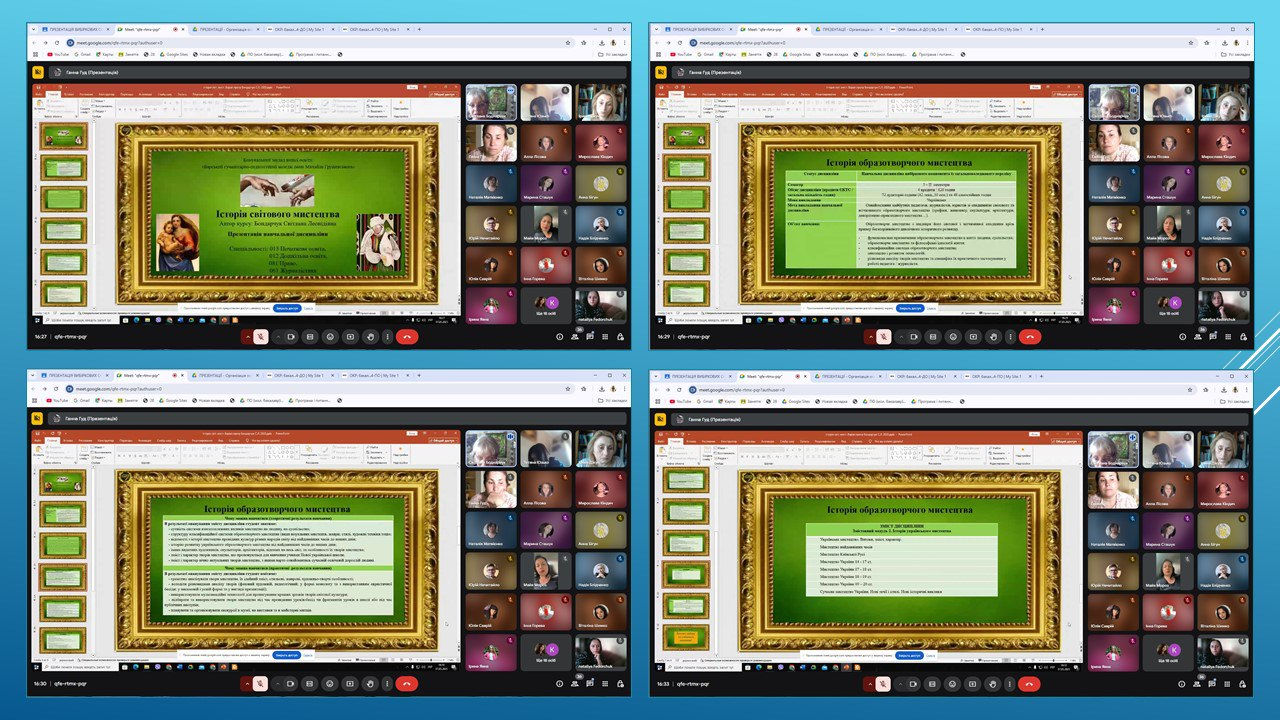Open host controls in the 16:27 meeting
Screen dimensions: 1280x720
(x=620, y=337)
